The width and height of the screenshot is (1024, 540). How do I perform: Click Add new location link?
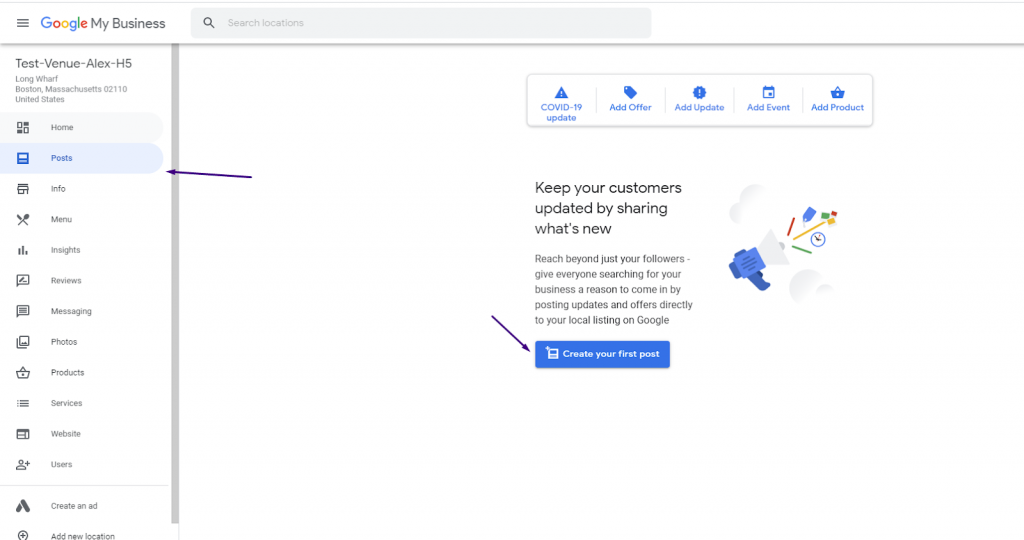coord(82,536)
